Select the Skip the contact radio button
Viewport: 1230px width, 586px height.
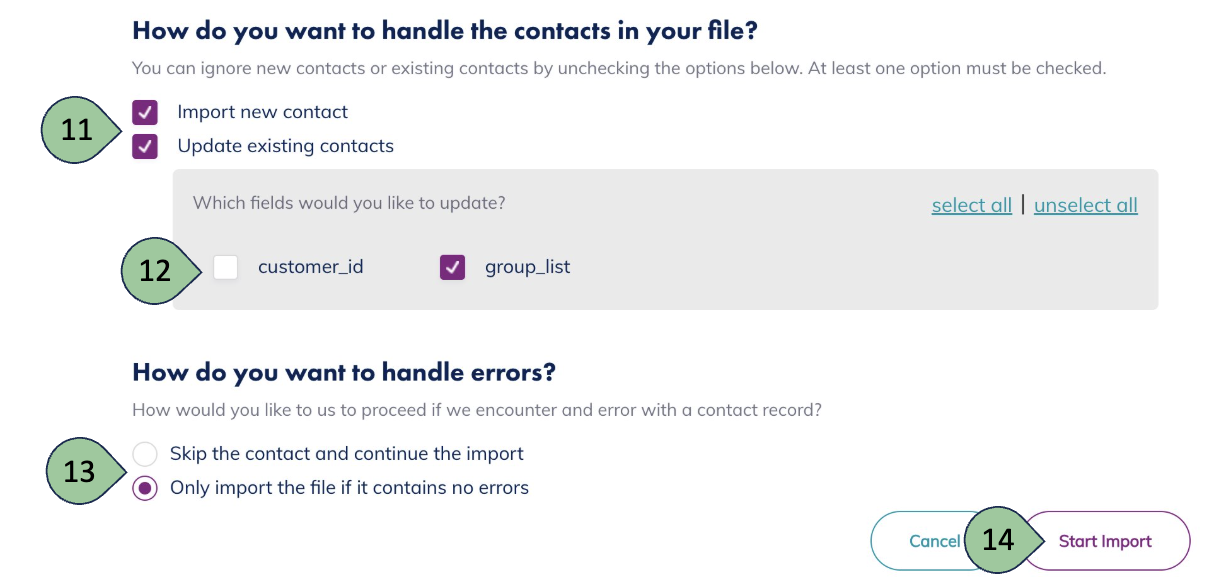(145, 454)
